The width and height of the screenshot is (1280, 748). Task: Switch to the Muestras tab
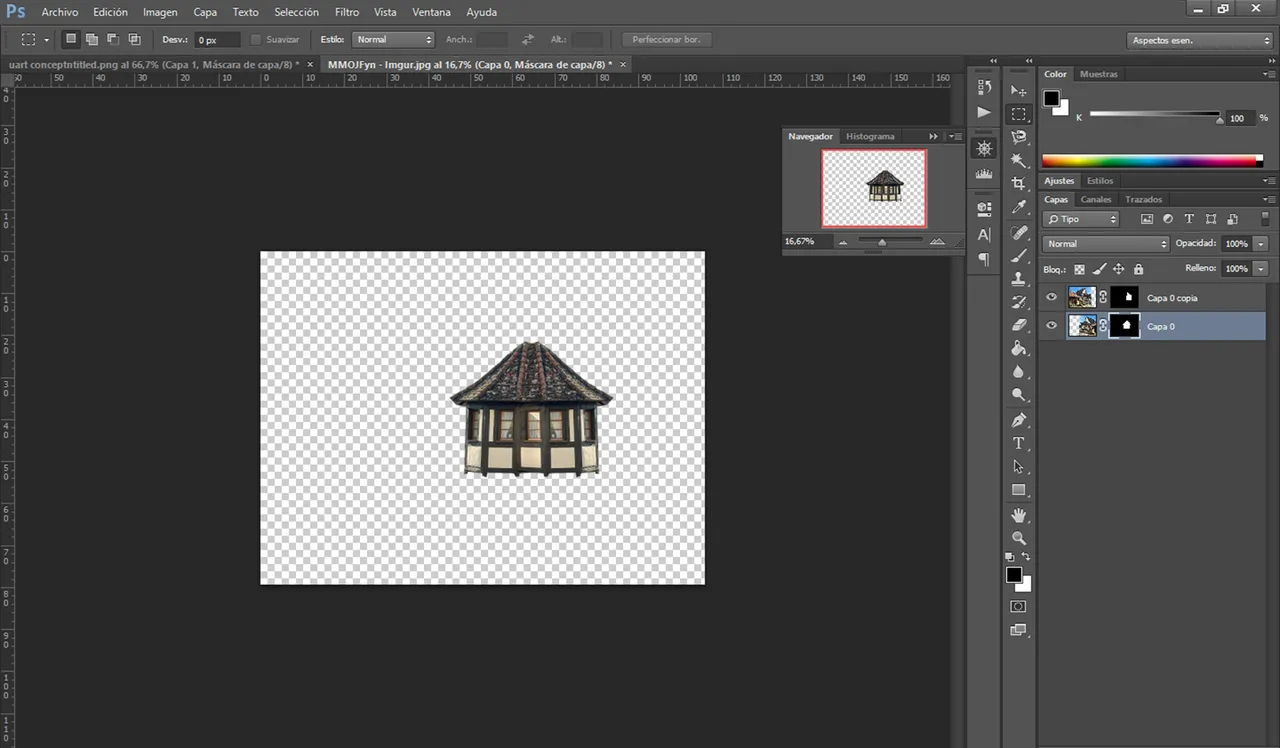(x=1099, y=74)
